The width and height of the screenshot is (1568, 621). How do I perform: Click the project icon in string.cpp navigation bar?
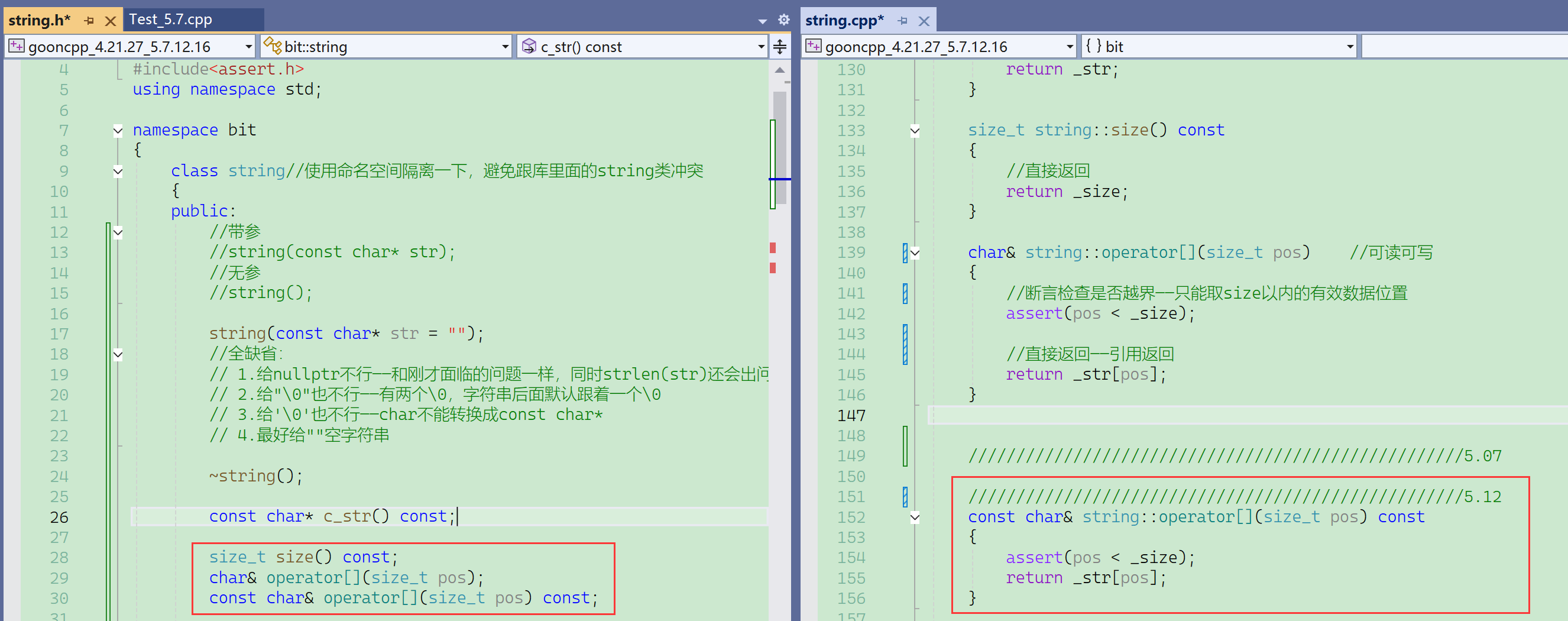(813, 46)
